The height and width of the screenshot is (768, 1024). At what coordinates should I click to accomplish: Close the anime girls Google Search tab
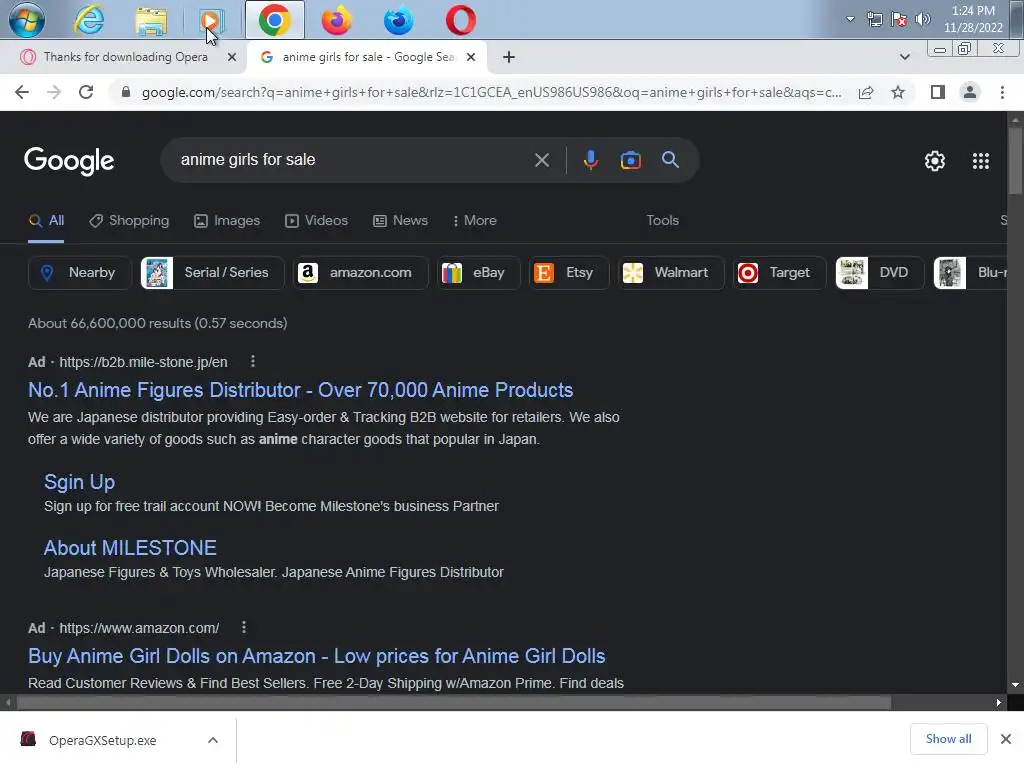tap(471, 57)
